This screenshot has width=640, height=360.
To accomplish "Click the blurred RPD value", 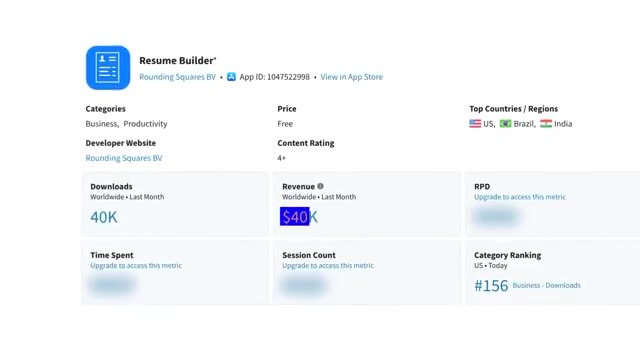I will [496, 216].
